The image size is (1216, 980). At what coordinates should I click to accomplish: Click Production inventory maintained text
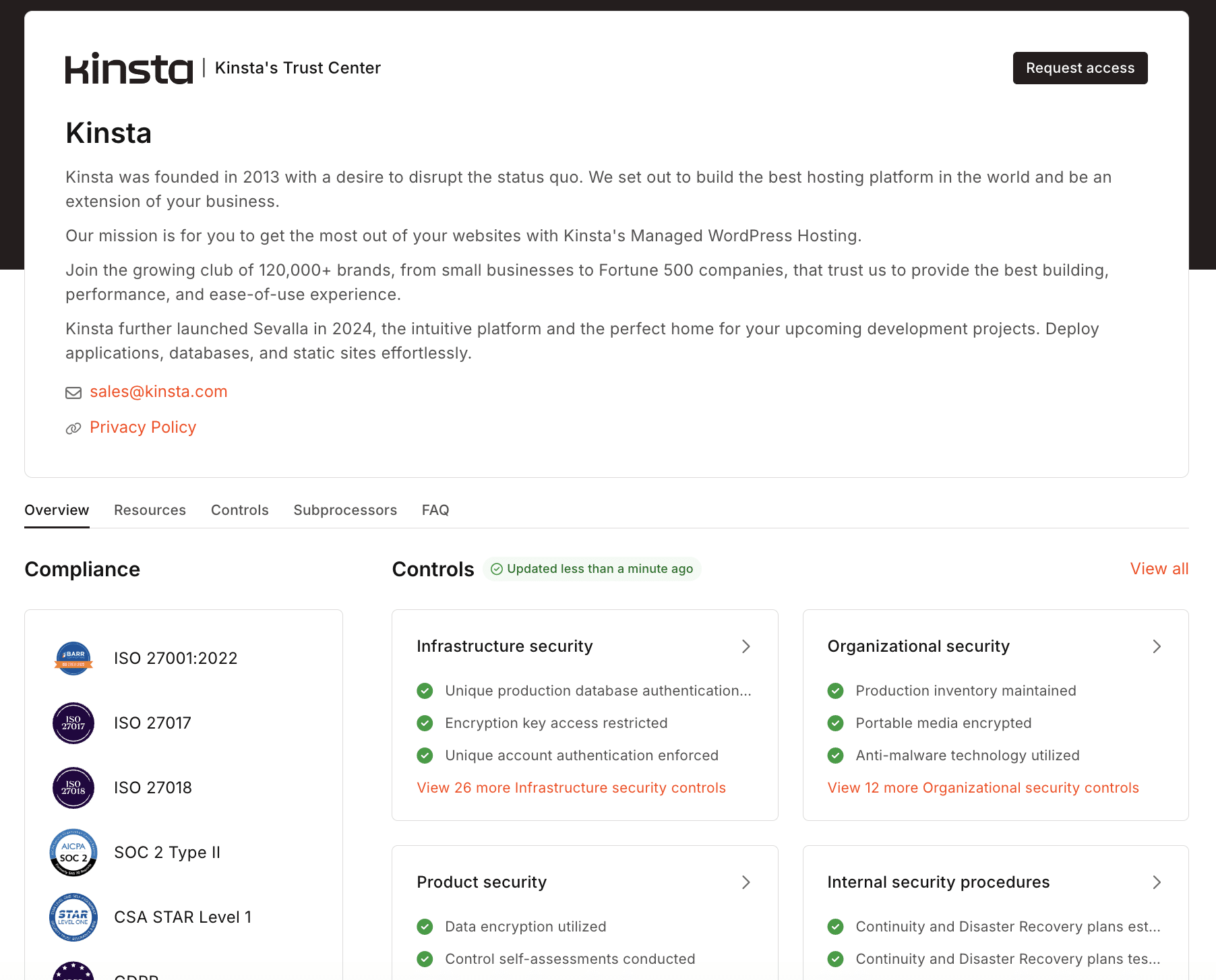pyautogui.click(x=966, y=691)
